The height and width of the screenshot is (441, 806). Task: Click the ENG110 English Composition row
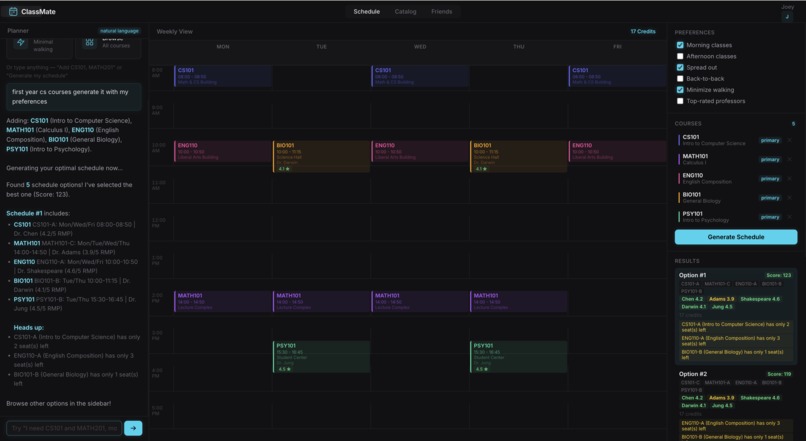pos(736,179)
